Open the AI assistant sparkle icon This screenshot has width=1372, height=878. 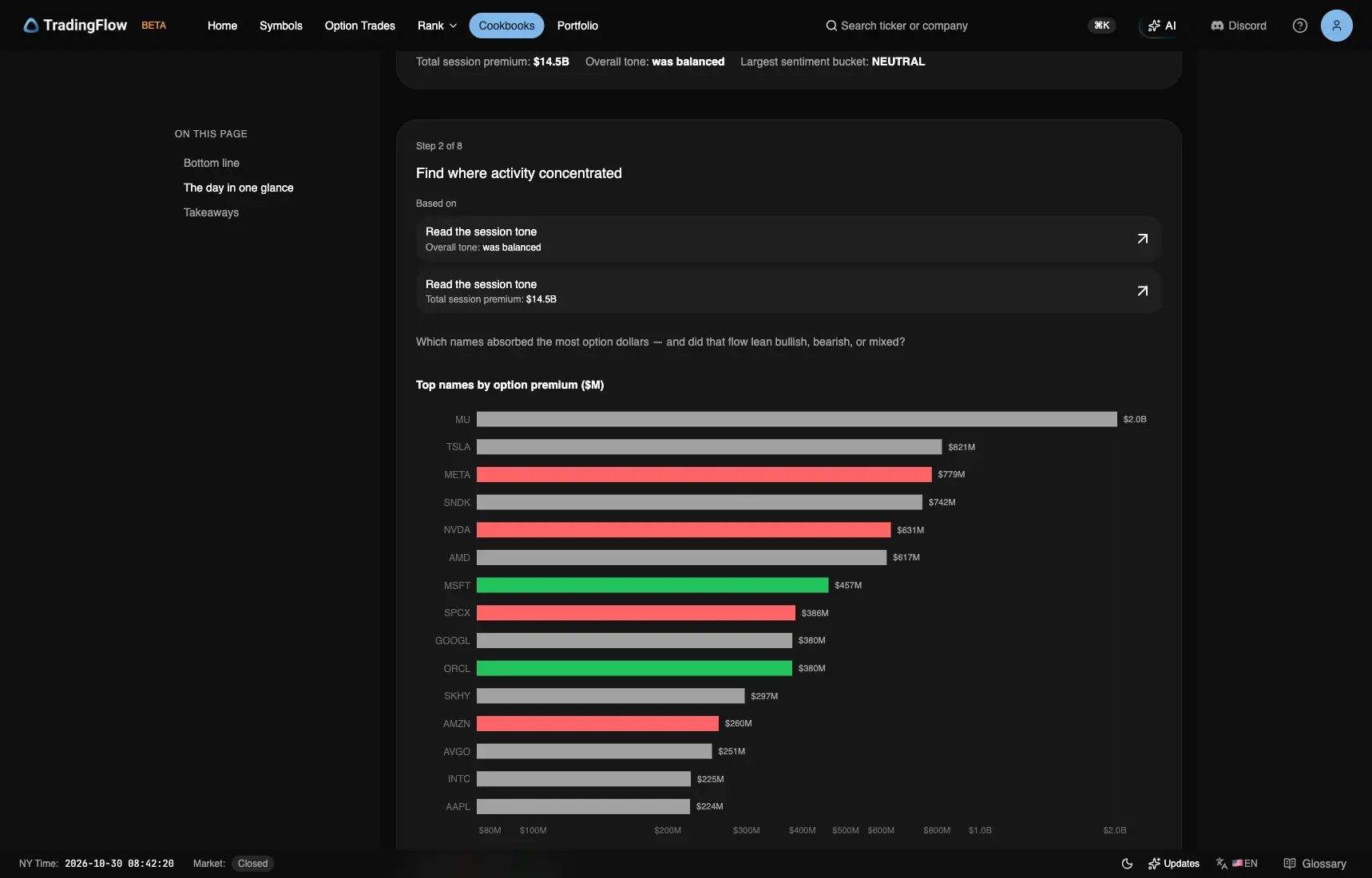pyautogui.click(x=1154, y=26)
